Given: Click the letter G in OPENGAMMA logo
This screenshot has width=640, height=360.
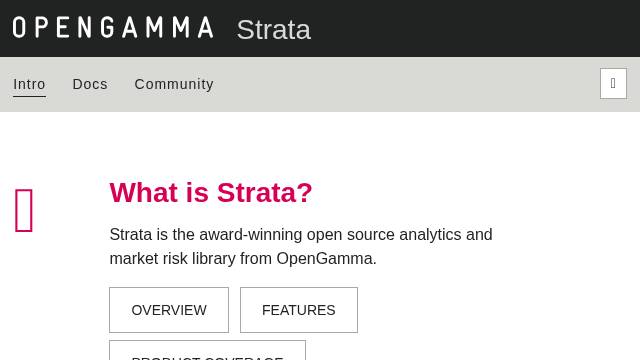Looking at the screenshot, I should [107, 28].
